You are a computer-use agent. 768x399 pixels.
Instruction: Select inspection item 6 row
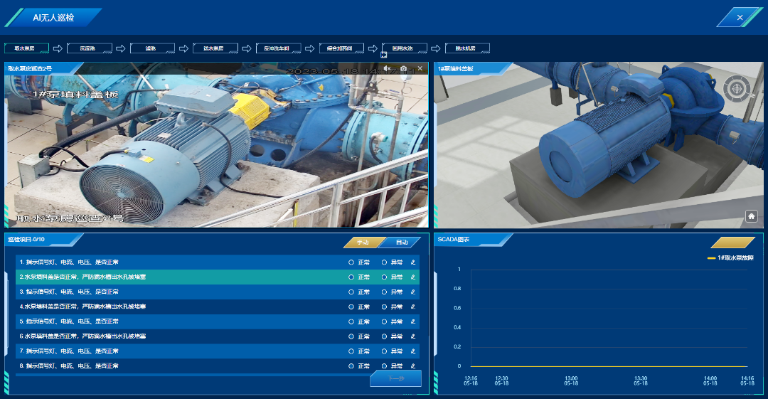tap(217, 336)
